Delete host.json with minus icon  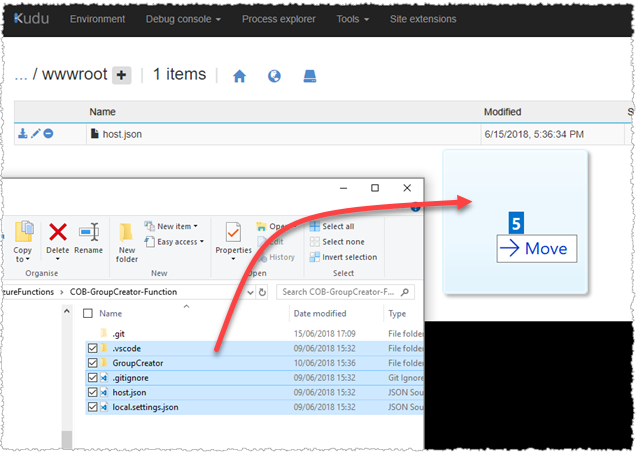[x=48, y=133]
